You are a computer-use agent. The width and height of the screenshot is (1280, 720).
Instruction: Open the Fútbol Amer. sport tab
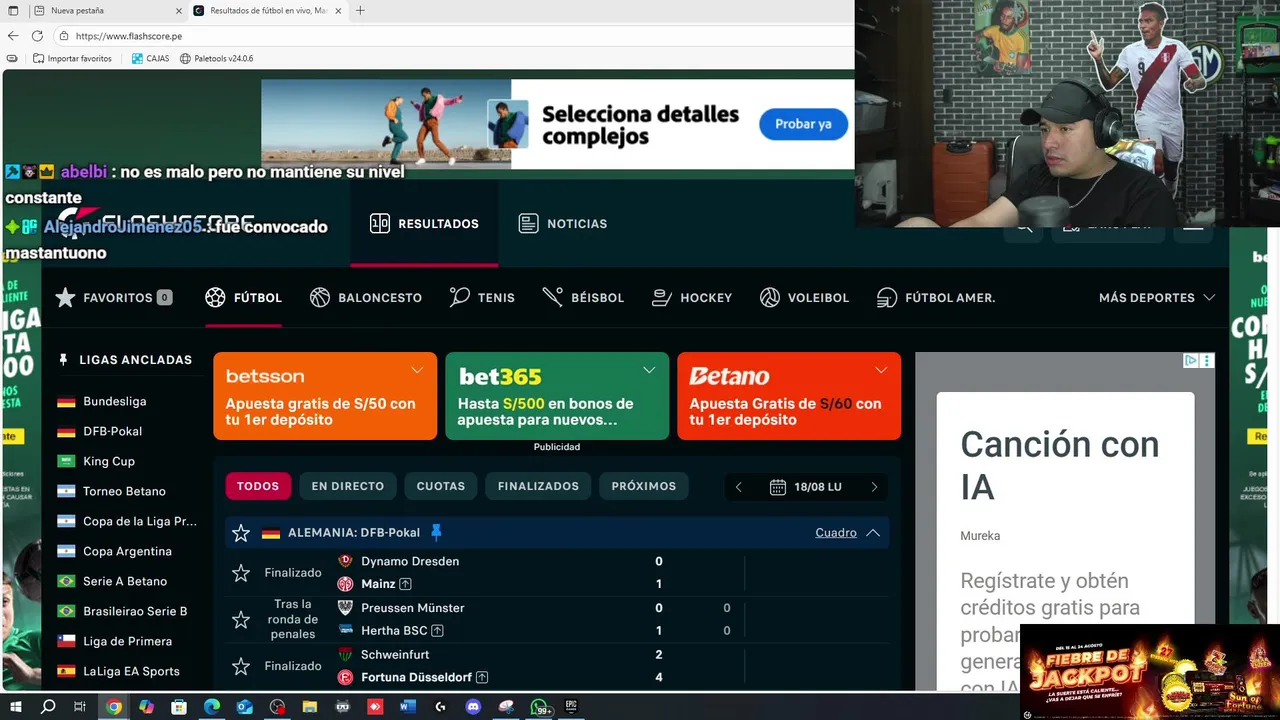[936, 297]
